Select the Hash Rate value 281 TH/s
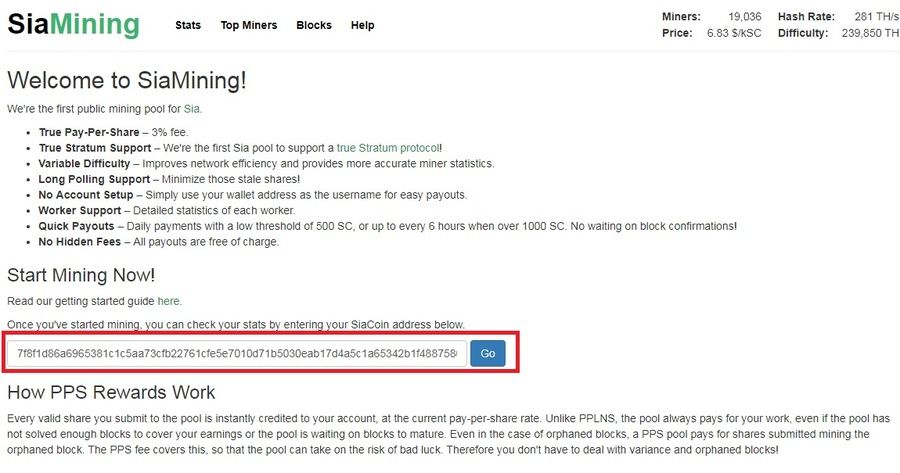This screenshot has width=900, height=473. tap(876, 17)
